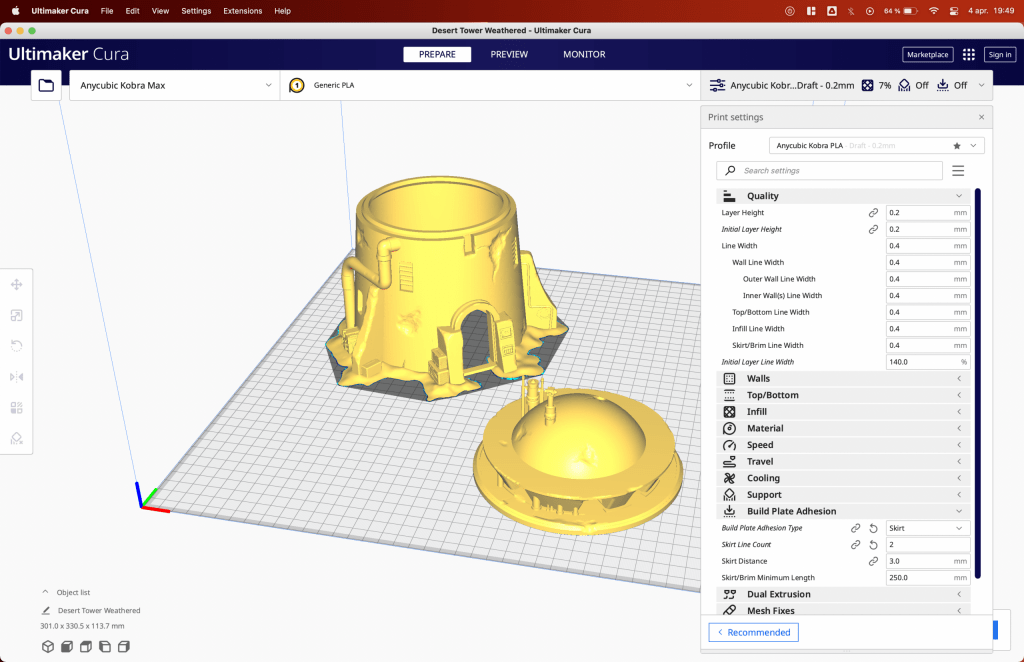Open file using the folder icon
The width and height of the screenshot is (1024, 662).
pos(46,86)
